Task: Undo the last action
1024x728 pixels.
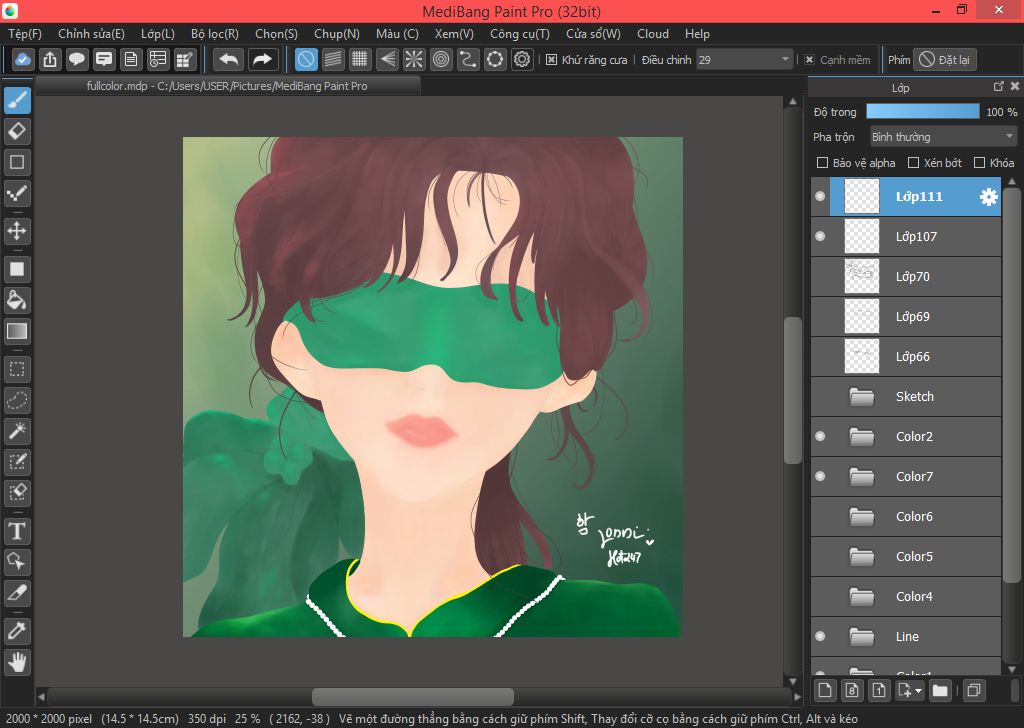Action: coord(229,59)
